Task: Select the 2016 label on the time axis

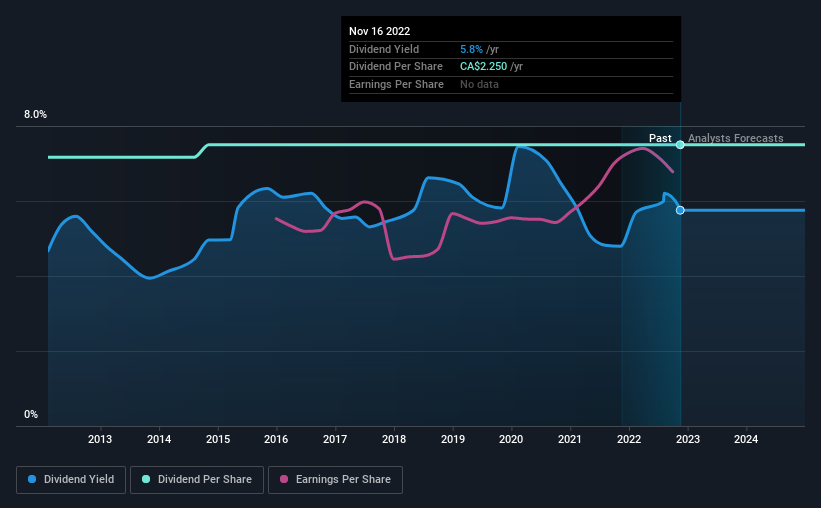Action: coord(276,439)
